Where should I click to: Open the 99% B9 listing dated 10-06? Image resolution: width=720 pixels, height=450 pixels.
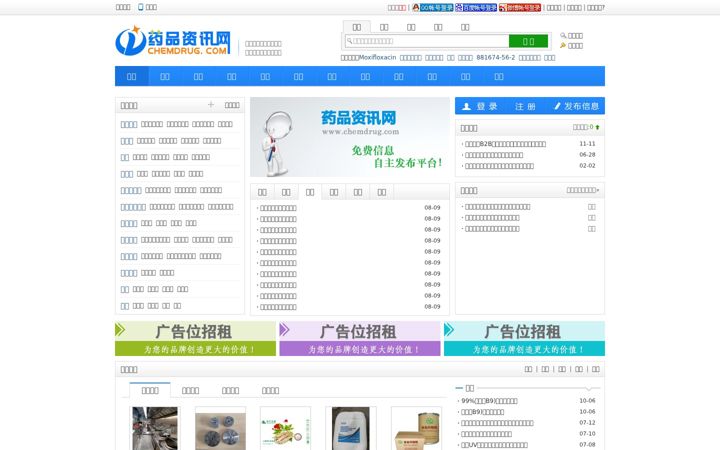point(489,400)
